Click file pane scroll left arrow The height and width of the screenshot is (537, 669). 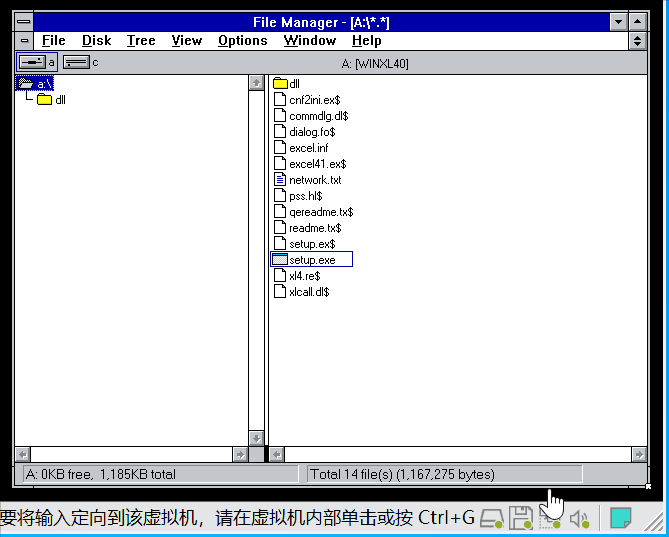point(276,455)
